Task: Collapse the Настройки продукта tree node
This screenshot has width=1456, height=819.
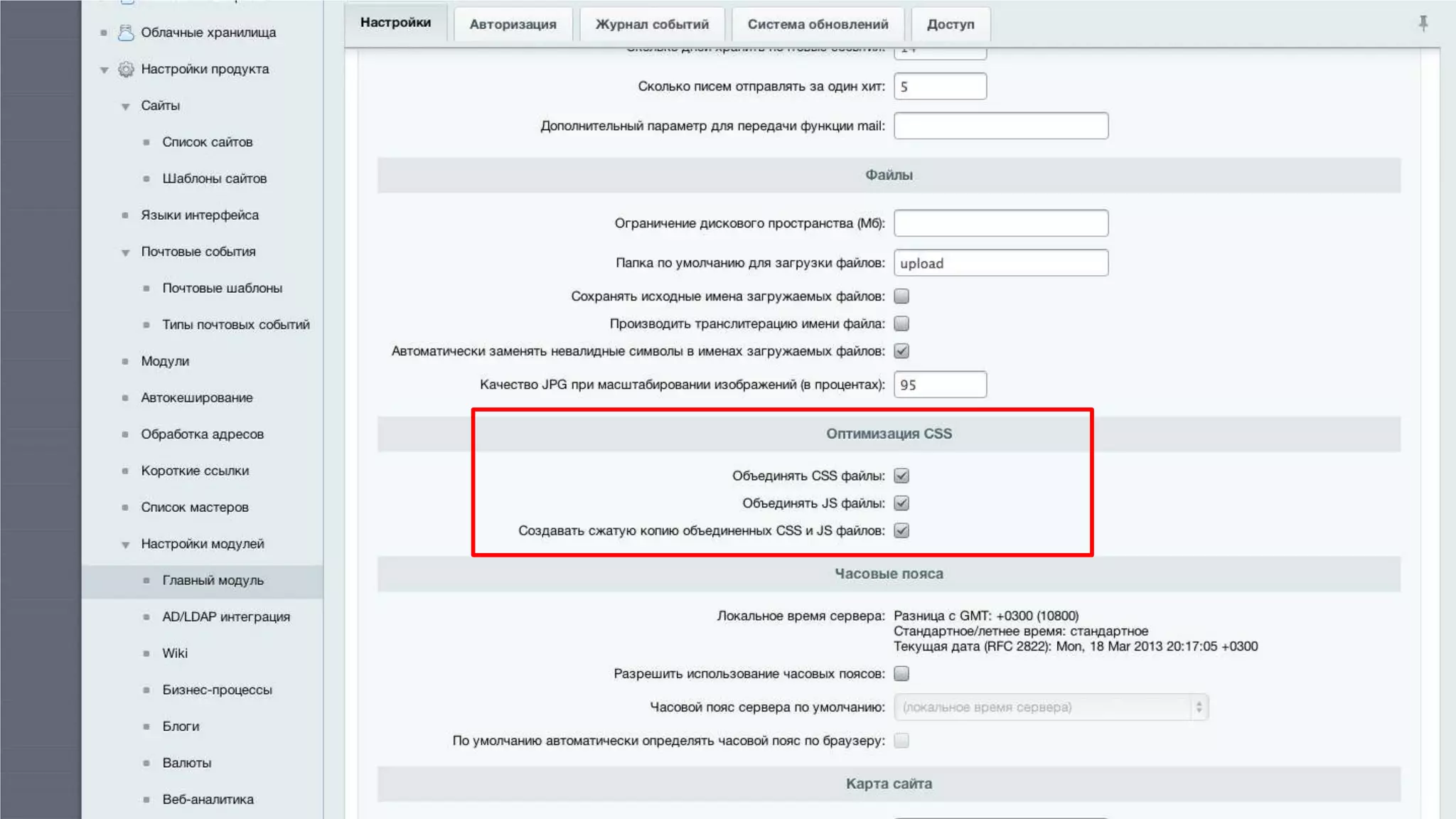Action: click(105, 70)
